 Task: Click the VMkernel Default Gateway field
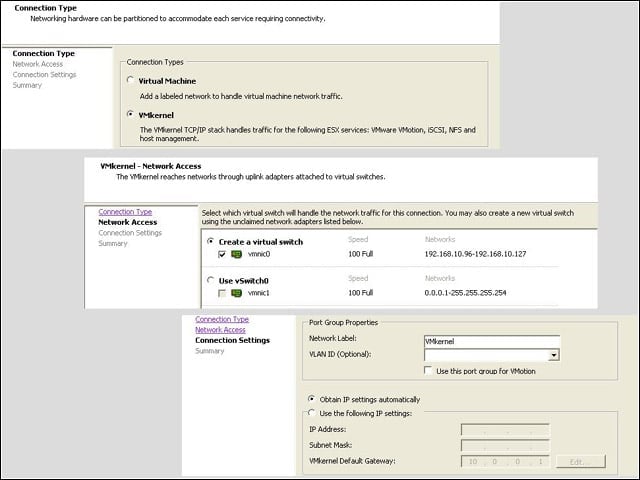pos(505,462)
